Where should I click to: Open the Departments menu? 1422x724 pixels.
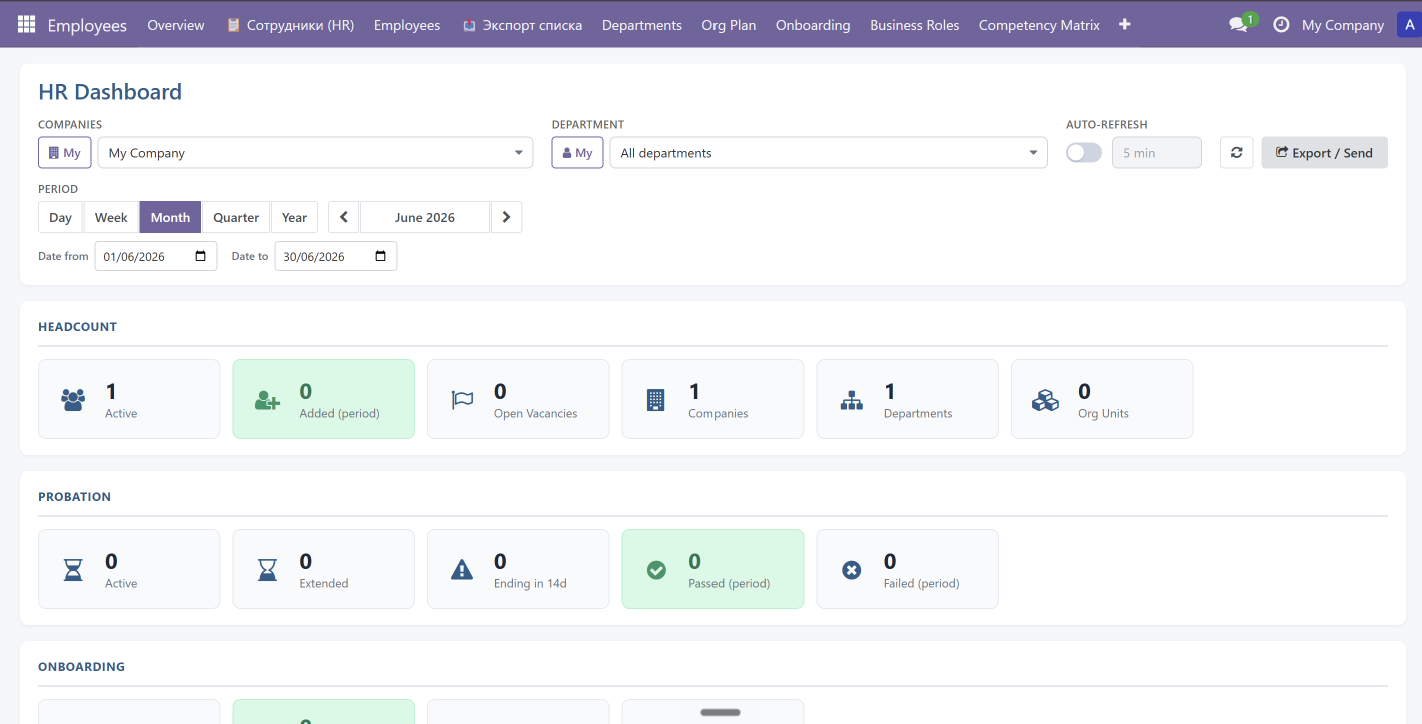(642, 25)
